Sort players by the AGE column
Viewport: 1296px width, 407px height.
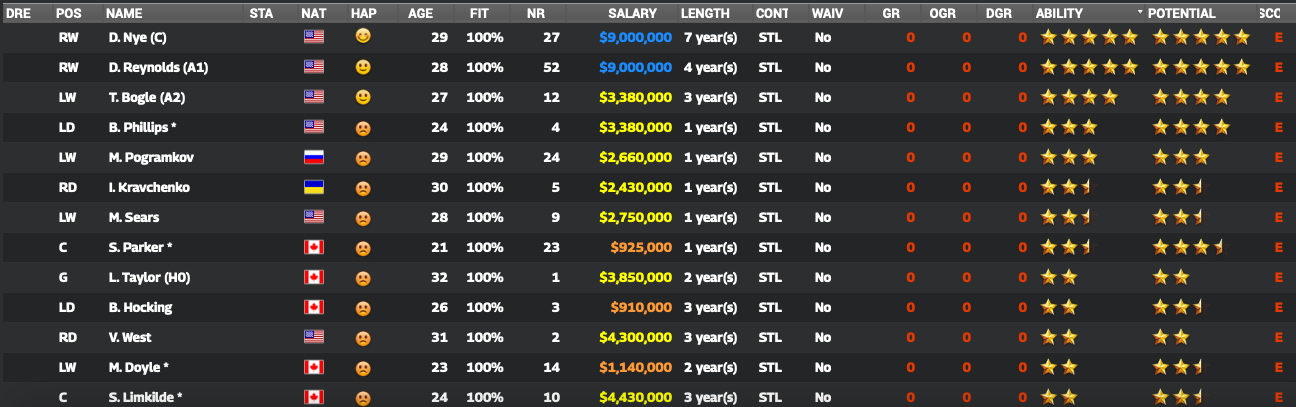420,13
